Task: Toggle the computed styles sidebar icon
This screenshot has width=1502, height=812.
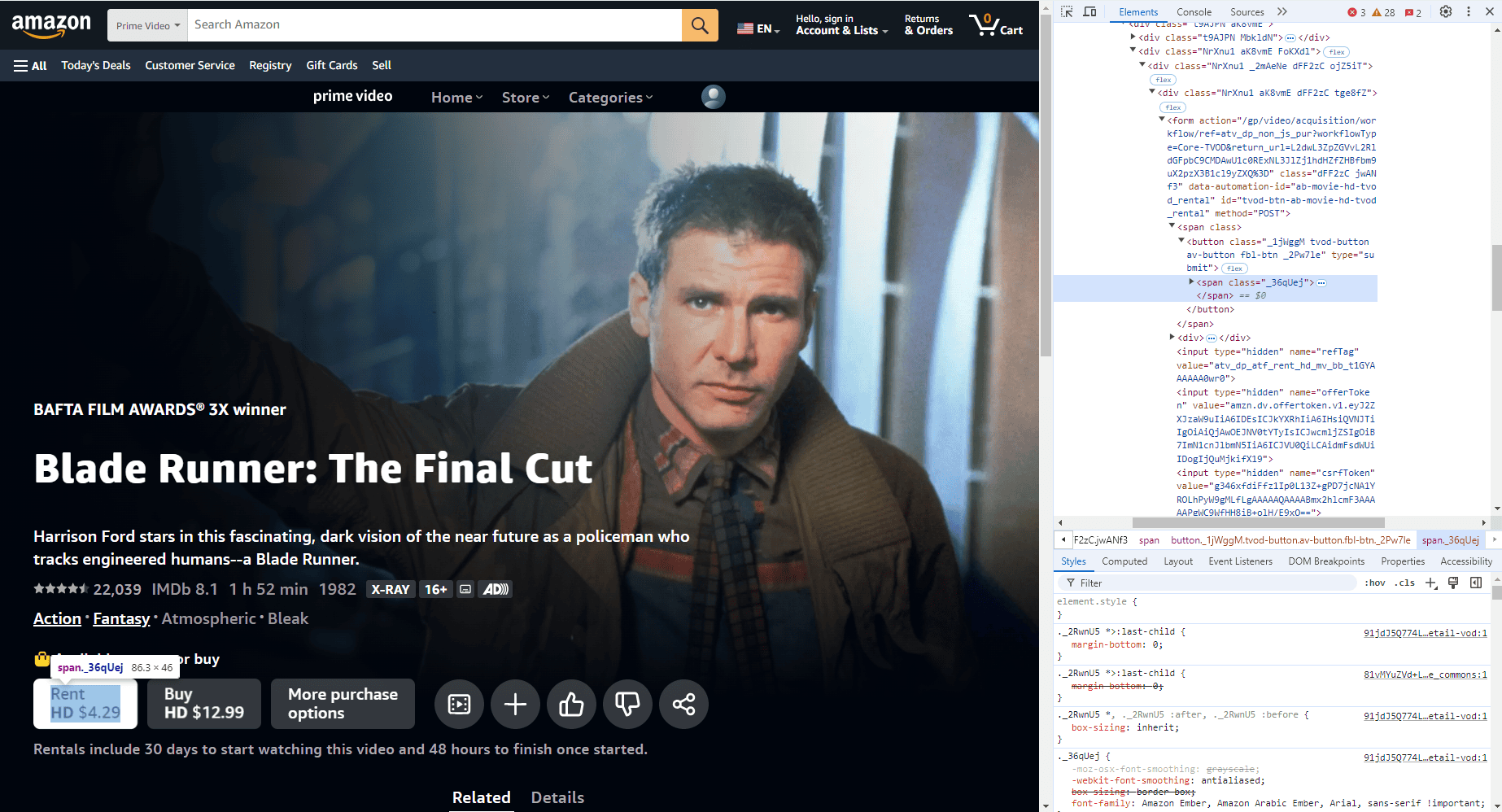Action: point(1476,583)
